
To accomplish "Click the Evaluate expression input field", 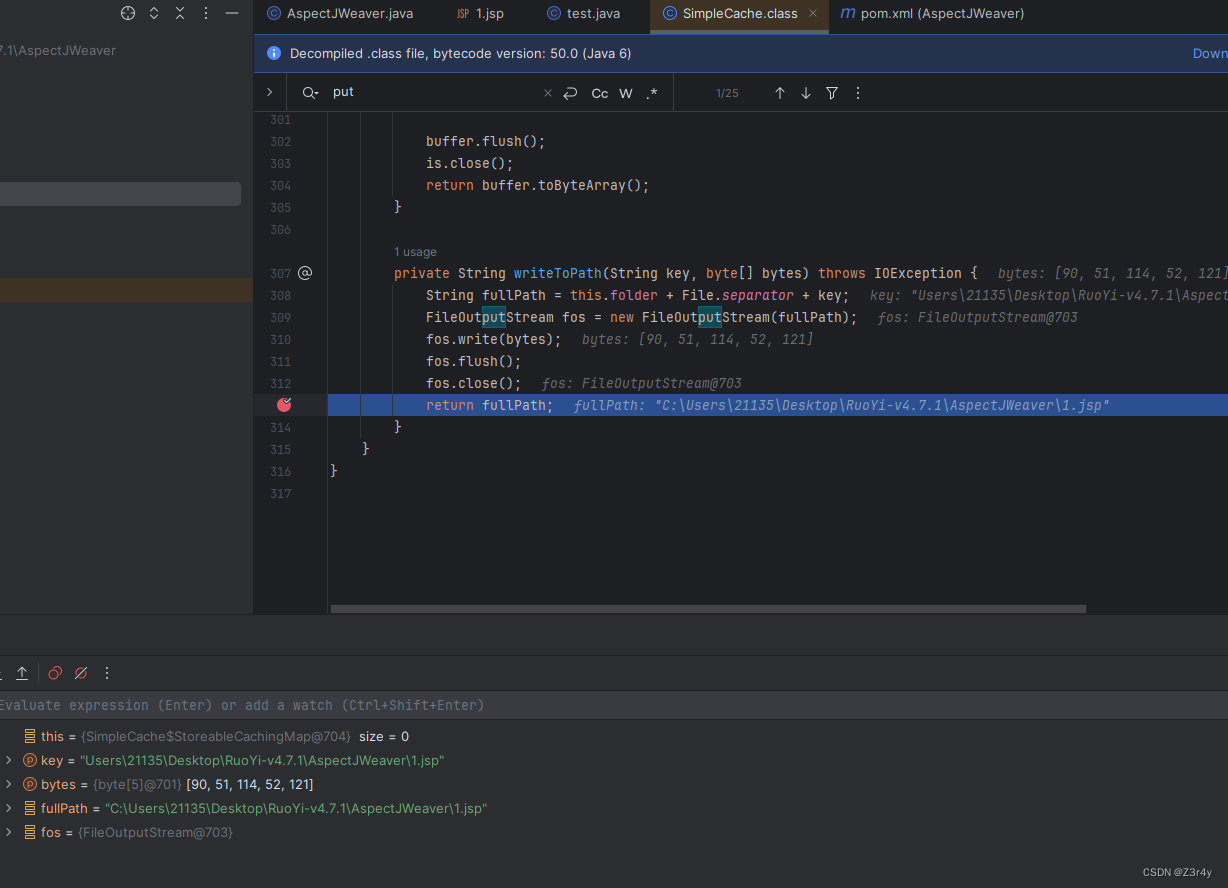I will click(614, 705).
